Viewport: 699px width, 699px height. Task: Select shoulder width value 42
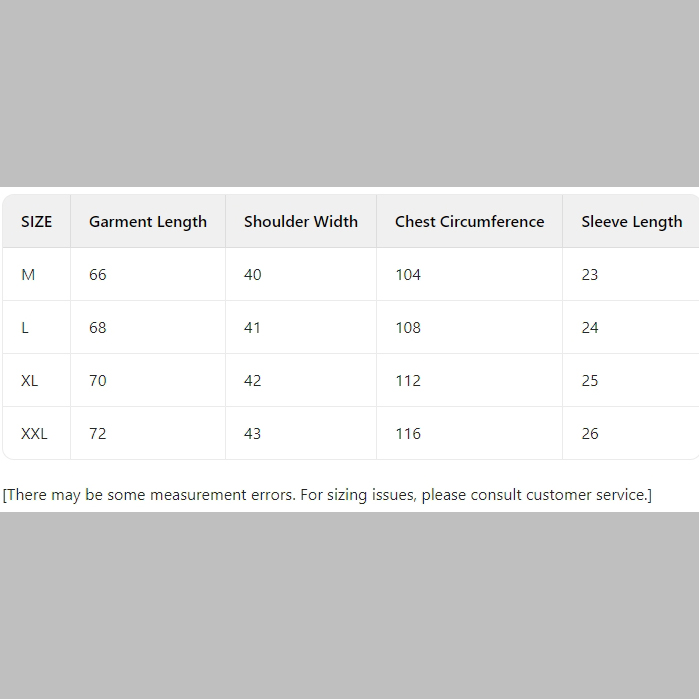point(253,381)
